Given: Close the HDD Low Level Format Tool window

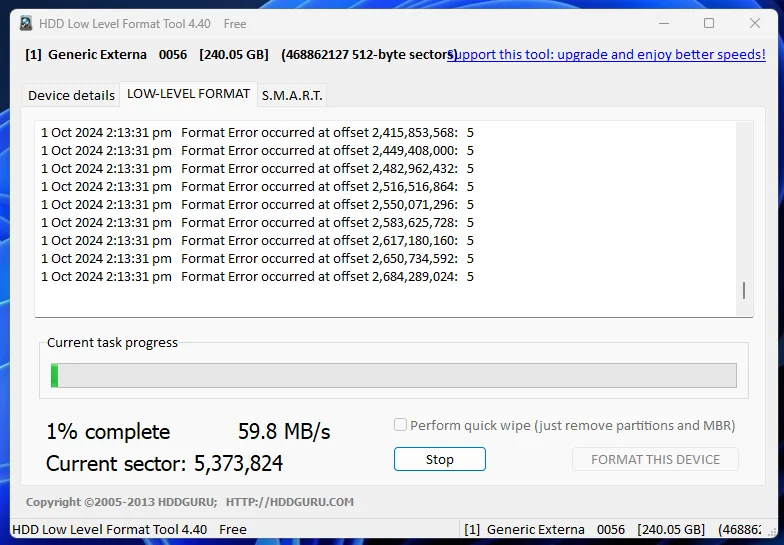Looking at the screenshot, I should [x=755, y=24].
